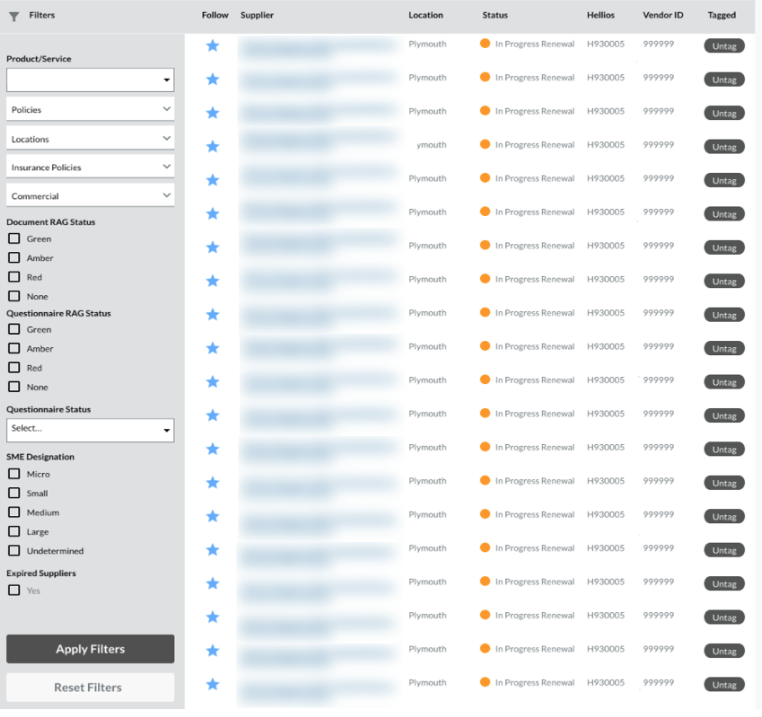Open the Product/Service dropdown

pos(90,80)
